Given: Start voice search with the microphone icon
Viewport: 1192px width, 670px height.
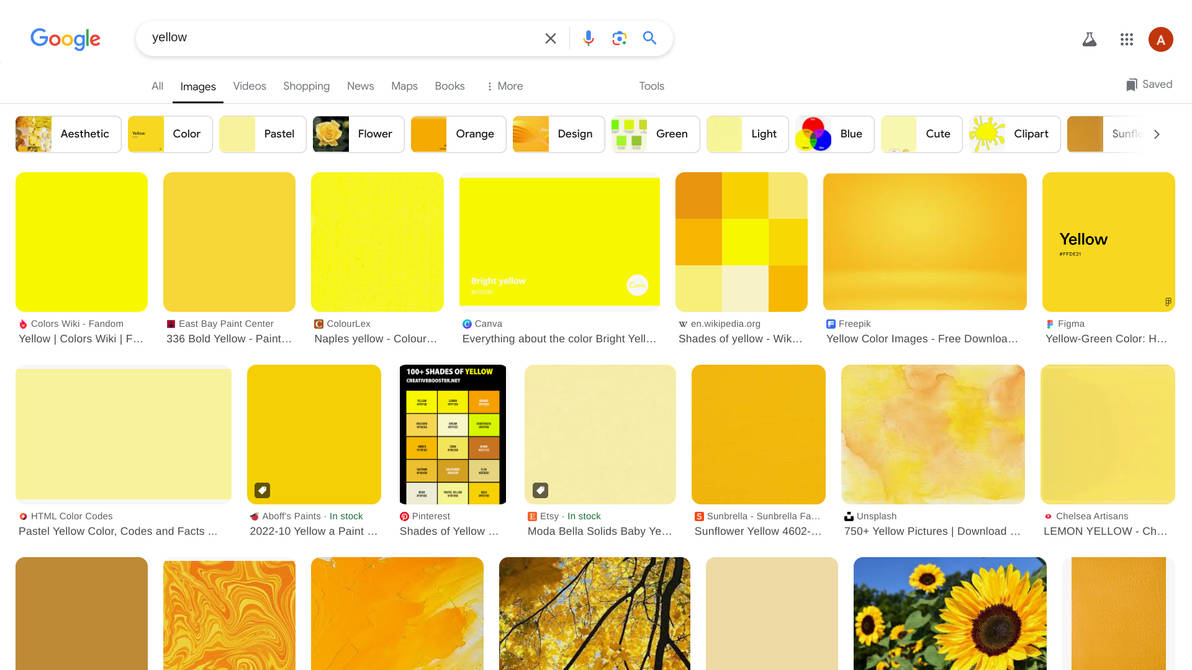Looking at the screenshot, I should pyautogui.click(x=588, y=38).
